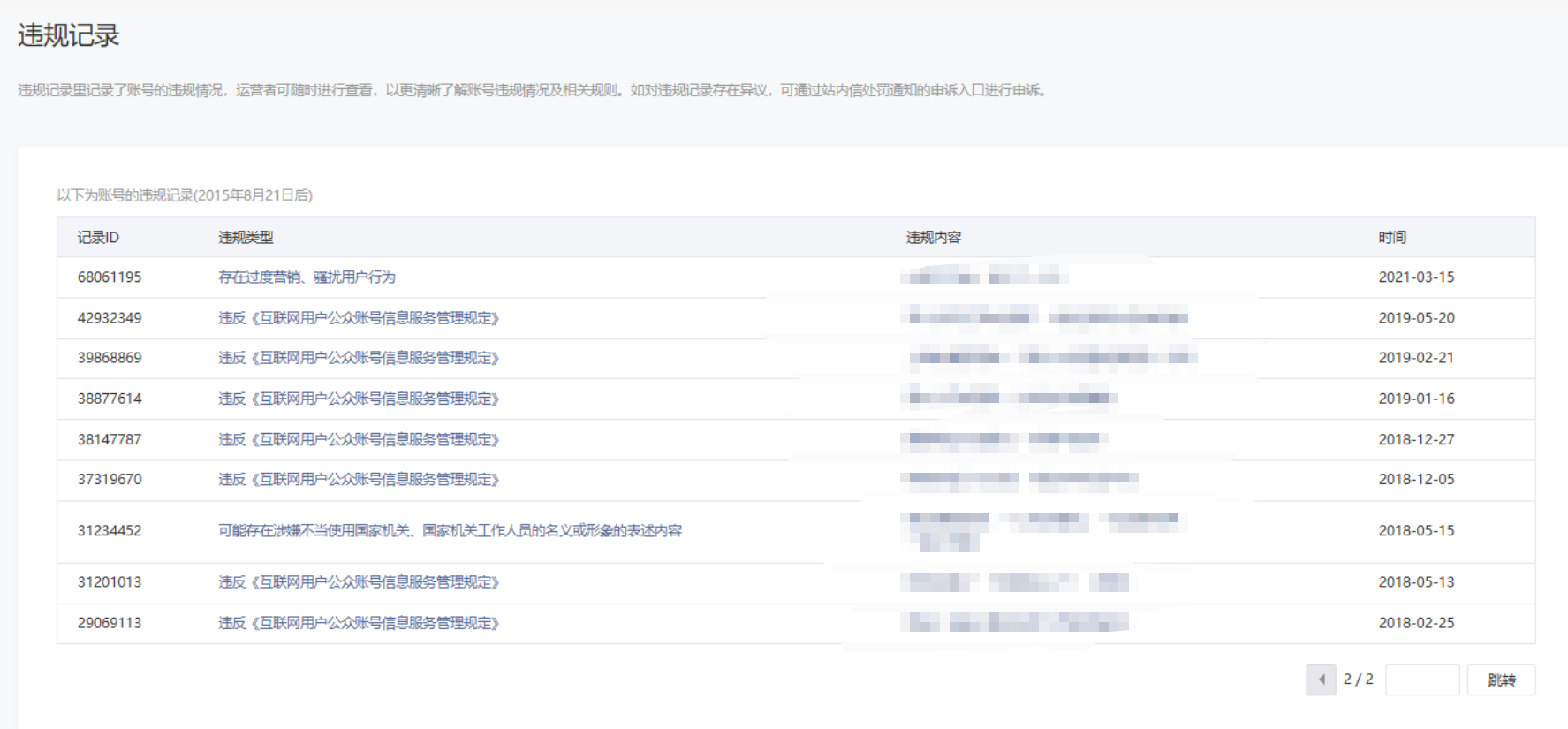
Task: Click the 违规类型 column header
Action: point(246,237)
